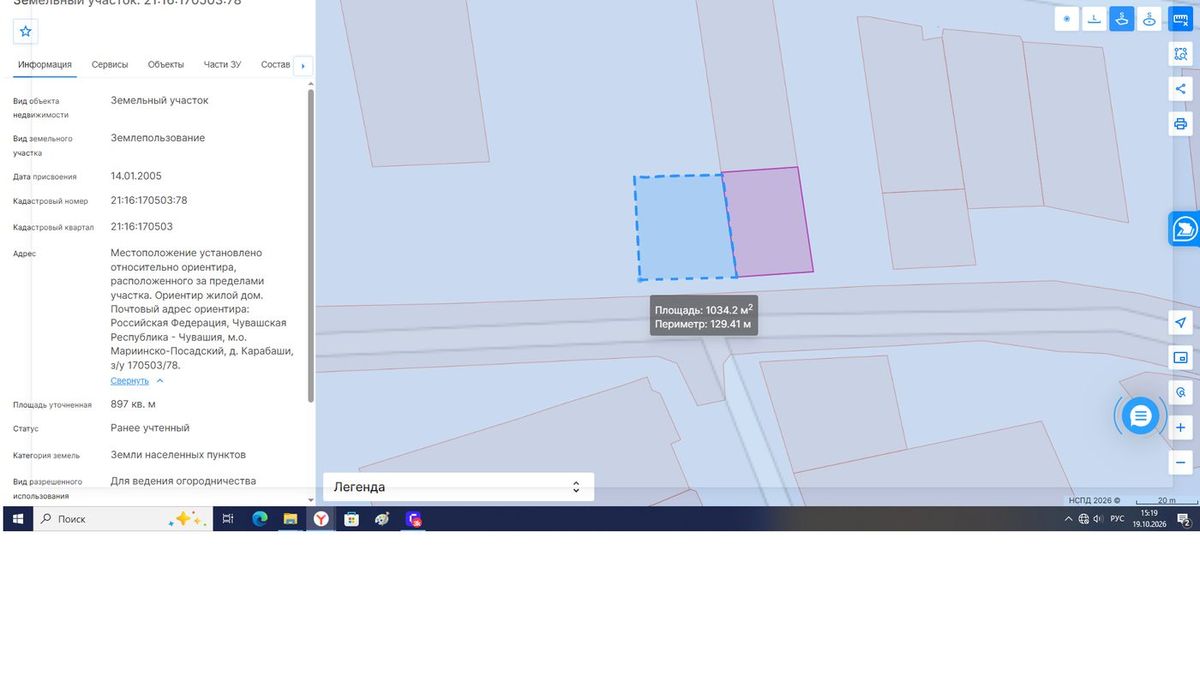Screen dimensions: 1200x675
Task: Open the Windows Start menu
Action: pos(17,519)
